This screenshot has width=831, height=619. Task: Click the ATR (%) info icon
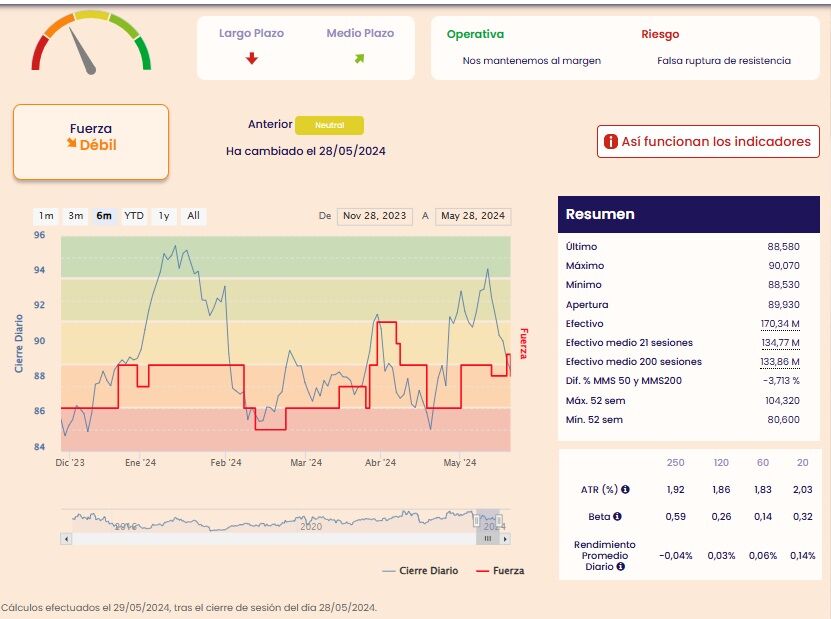(x=625, y=489)
